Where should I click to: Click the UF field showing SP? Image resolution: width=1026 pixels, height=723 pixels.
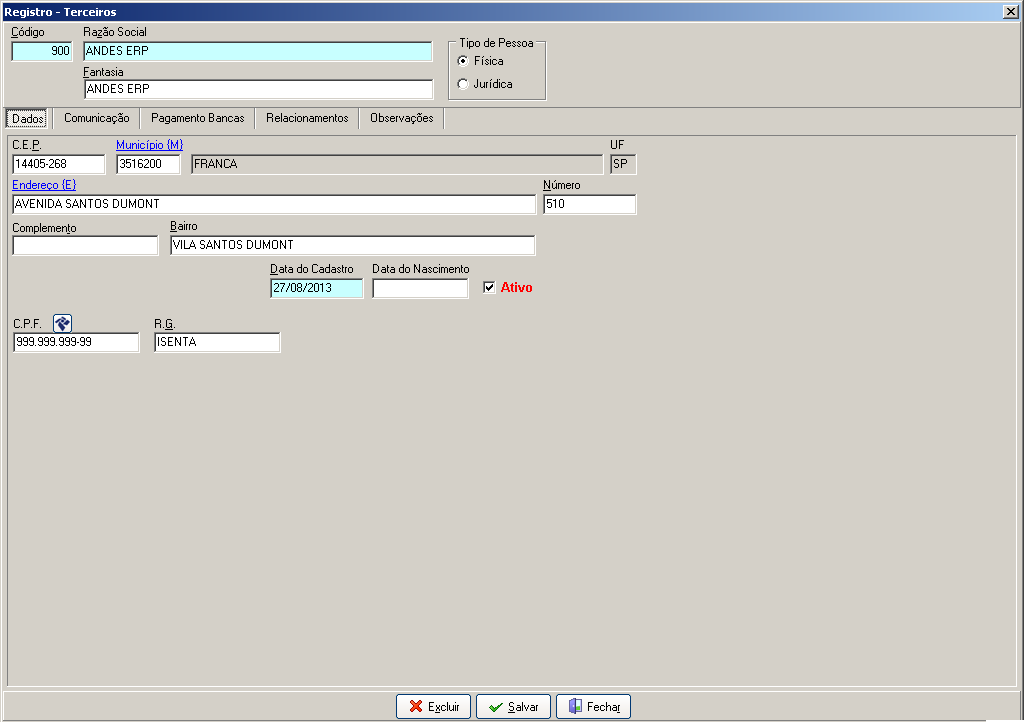pyautogui.click(x=623, y=164)
